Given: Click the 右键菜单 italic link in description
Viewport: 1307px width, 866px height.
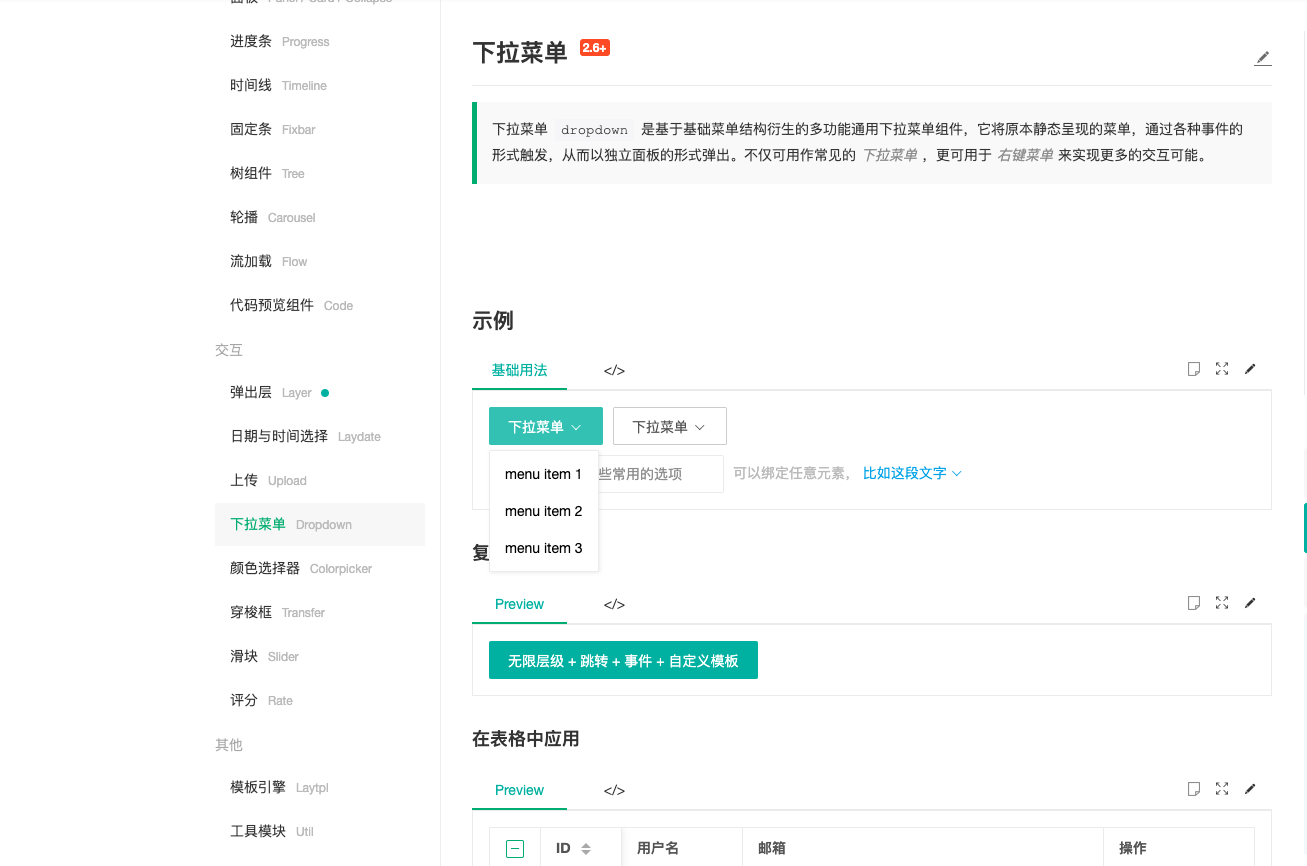Looking at the screenshot, I should (x=1026, y=155).
